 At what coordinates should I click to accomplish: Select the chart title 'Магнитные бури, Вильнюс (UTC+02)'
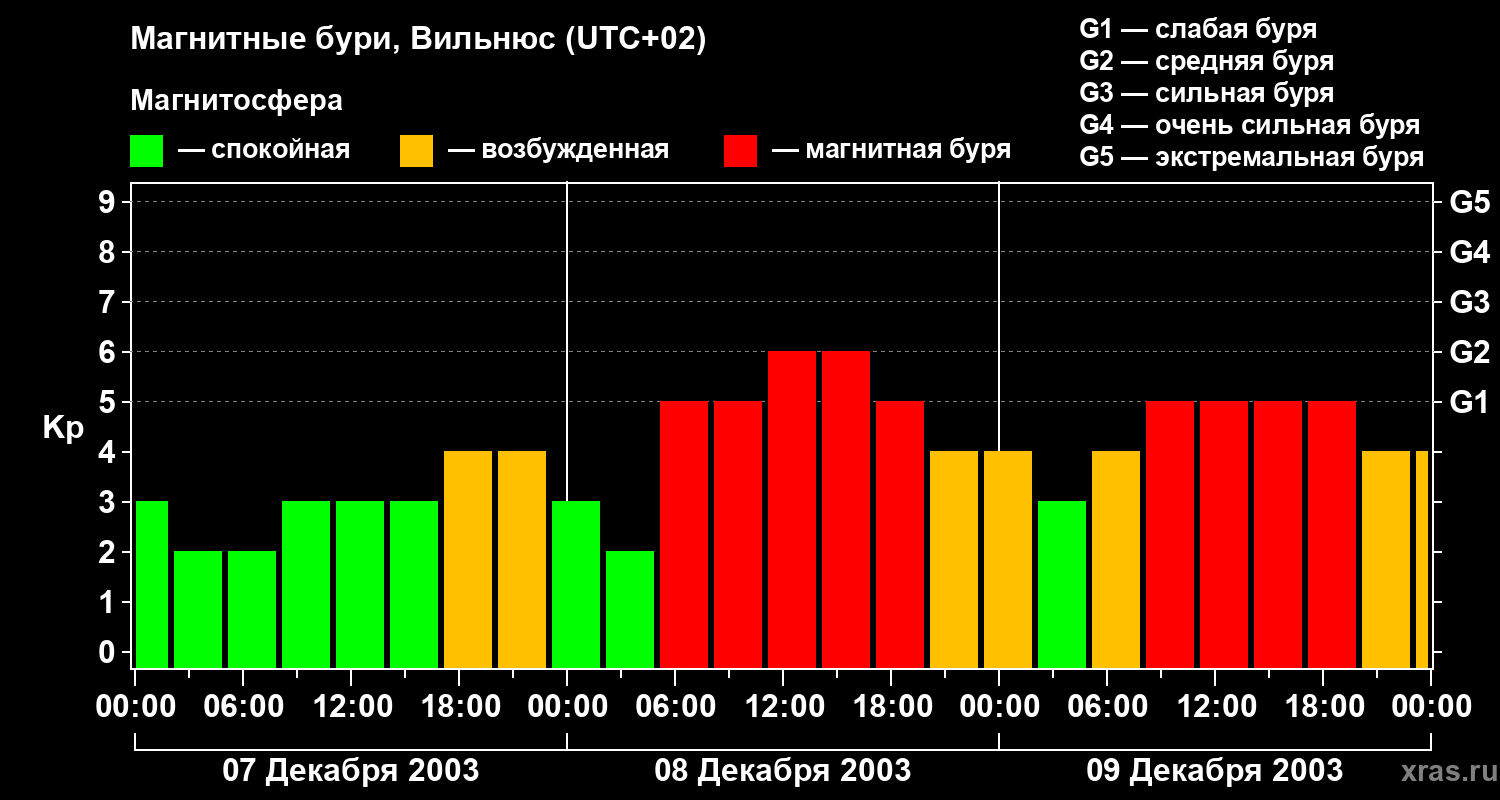tap(418, 40)
